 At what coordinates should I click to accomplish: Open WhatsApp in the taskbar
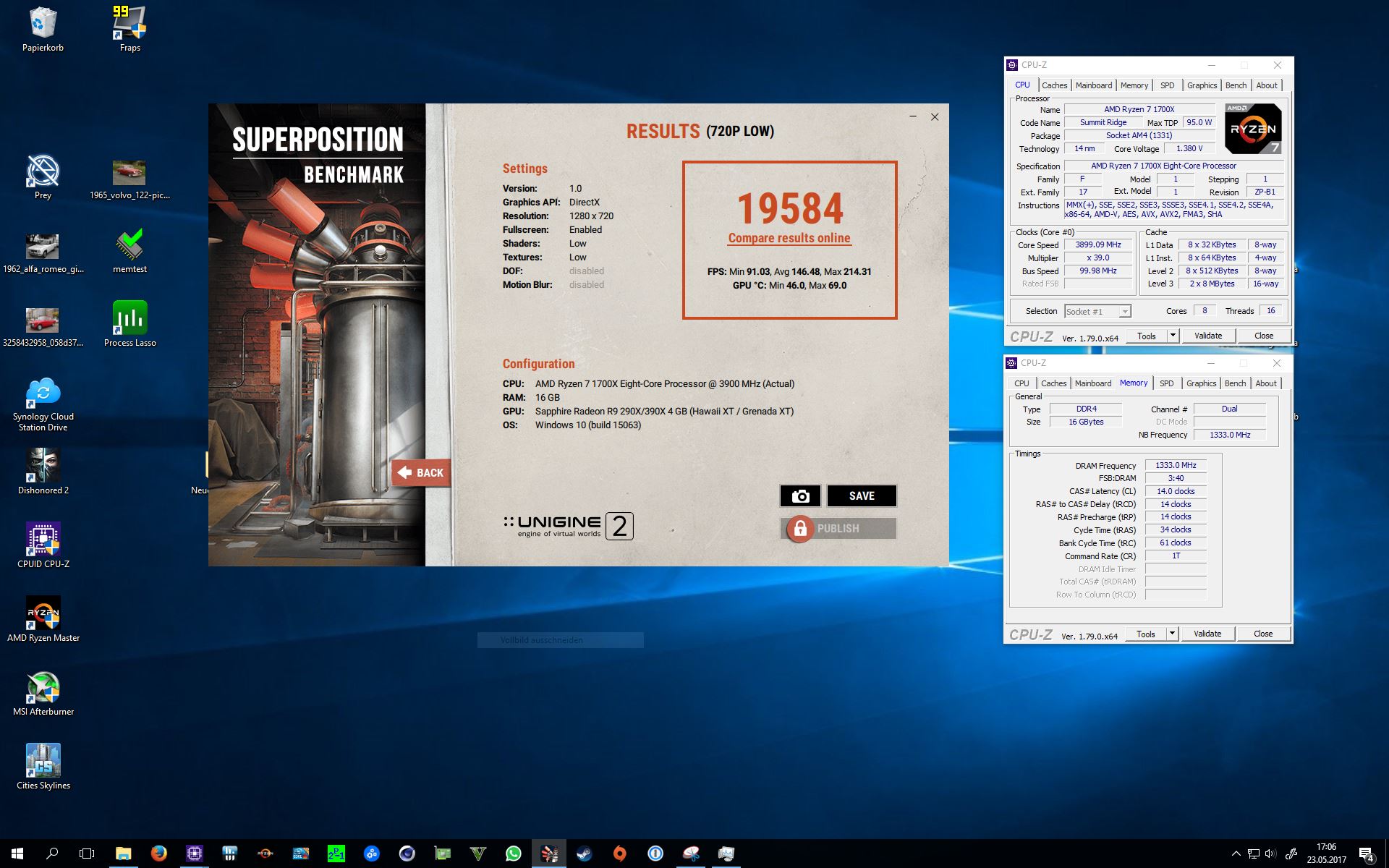pyautogui.click(x=513, y=854)
